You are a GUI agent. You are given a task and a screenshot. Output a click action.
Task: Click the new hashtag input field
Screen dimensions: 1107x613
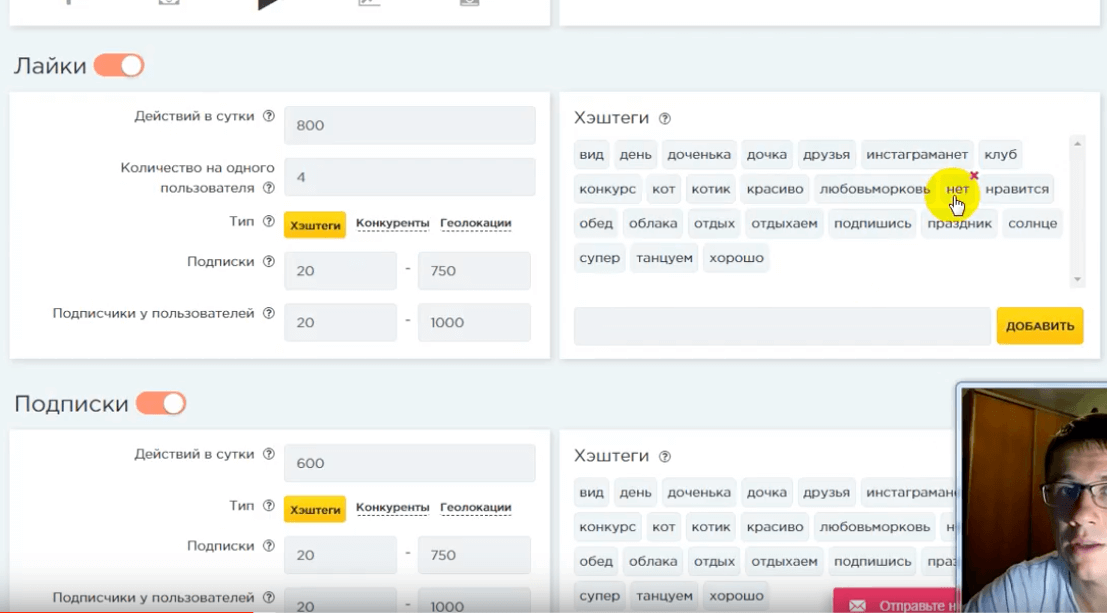pos(781,326)
